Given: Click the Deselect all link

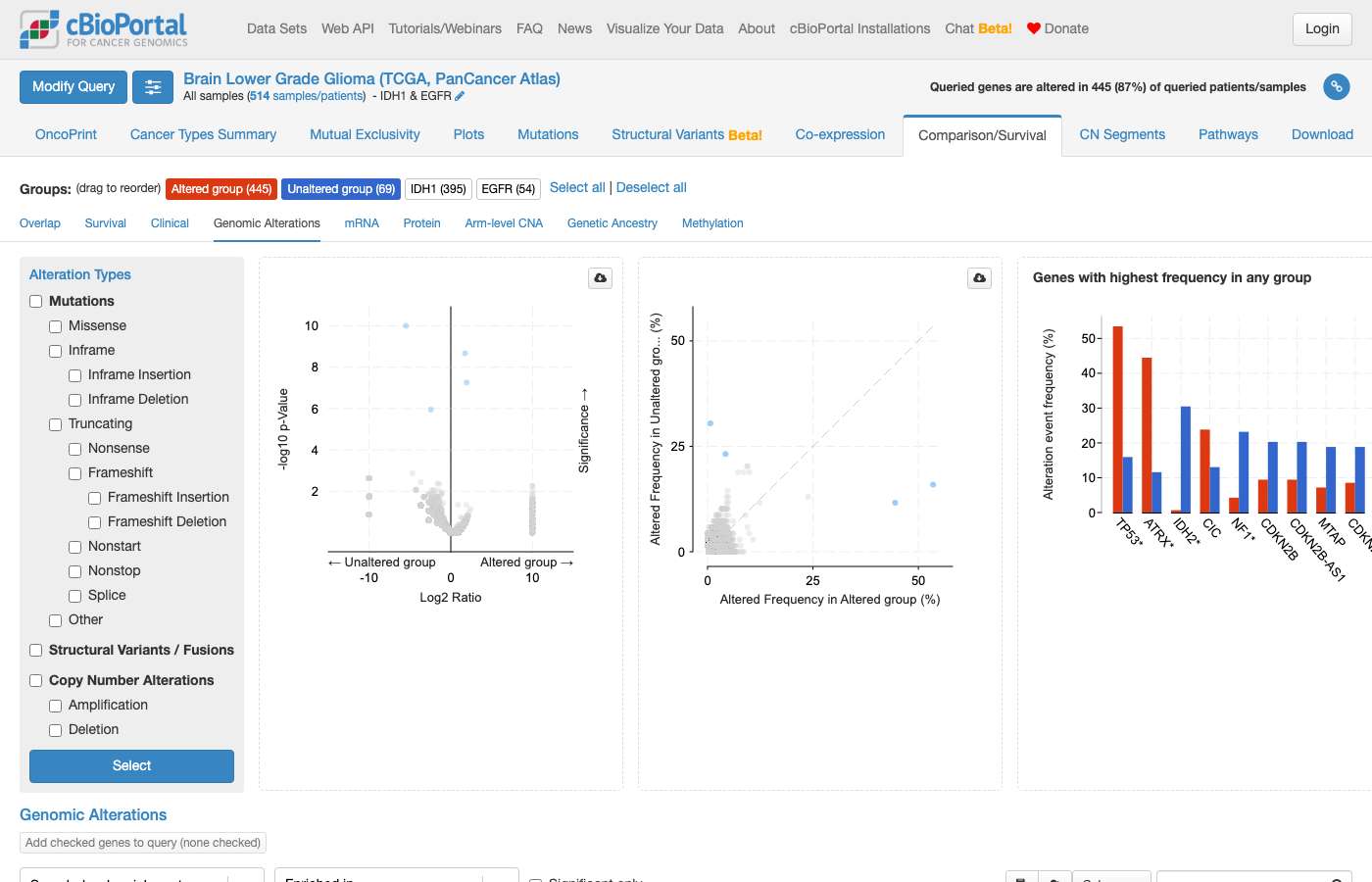Looking at the screenshot, I should [652, 188].
